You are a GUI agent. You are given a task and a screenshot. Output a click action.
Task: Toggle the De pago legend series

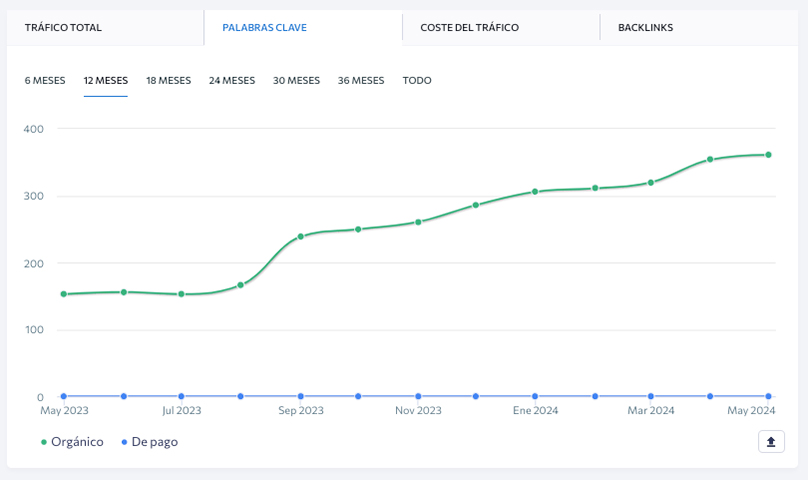[x=149, y=442]
